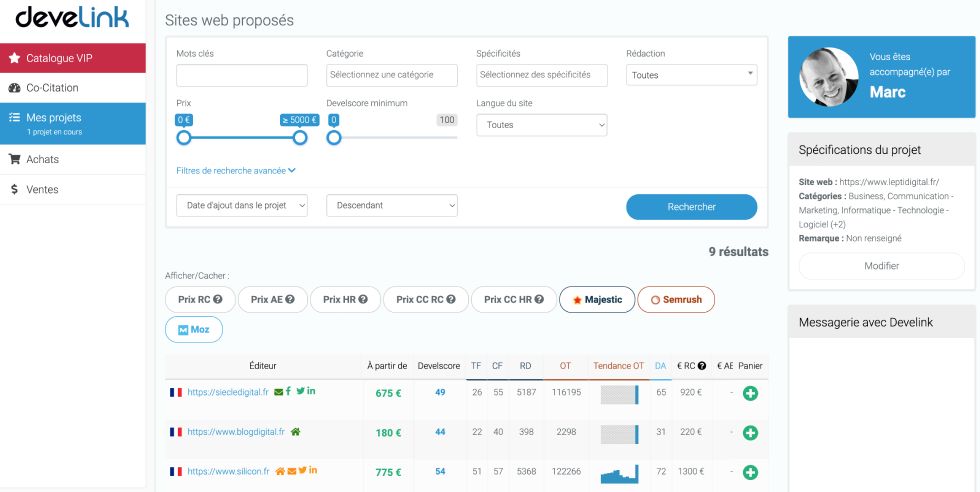Click the Twitter icon for siecledigital.fr
The image size is (980, 492).
point(300,391)
